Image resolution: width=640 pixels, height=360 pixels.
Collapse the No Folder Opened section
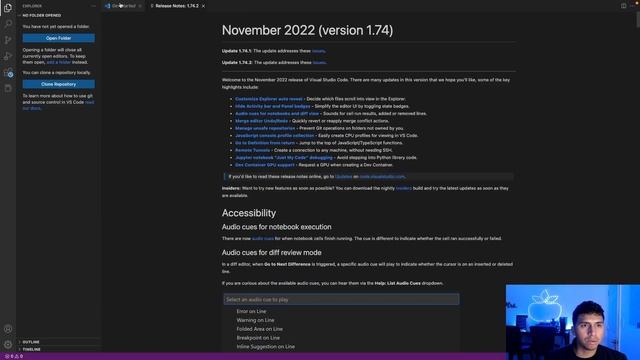[x=41, y=16]
